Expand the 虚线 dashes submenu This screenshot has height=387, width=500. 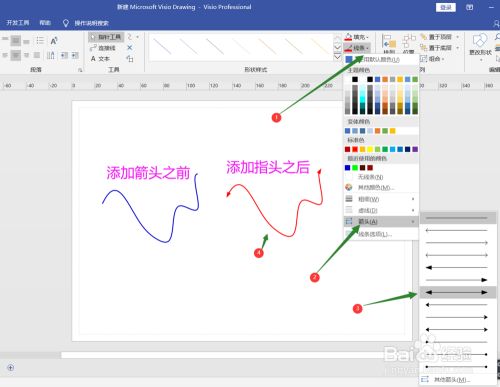click(x=381, y=210)
